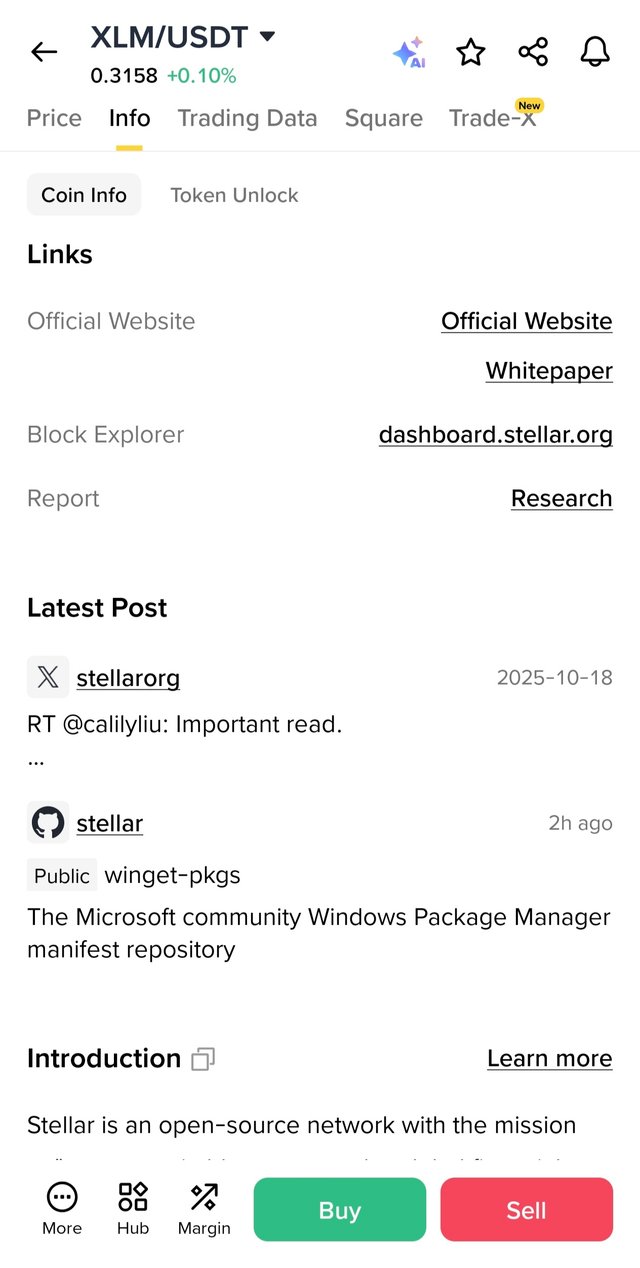Tap Learn more beside Introduction
Screen dimensions: 640x1268
549,1059
